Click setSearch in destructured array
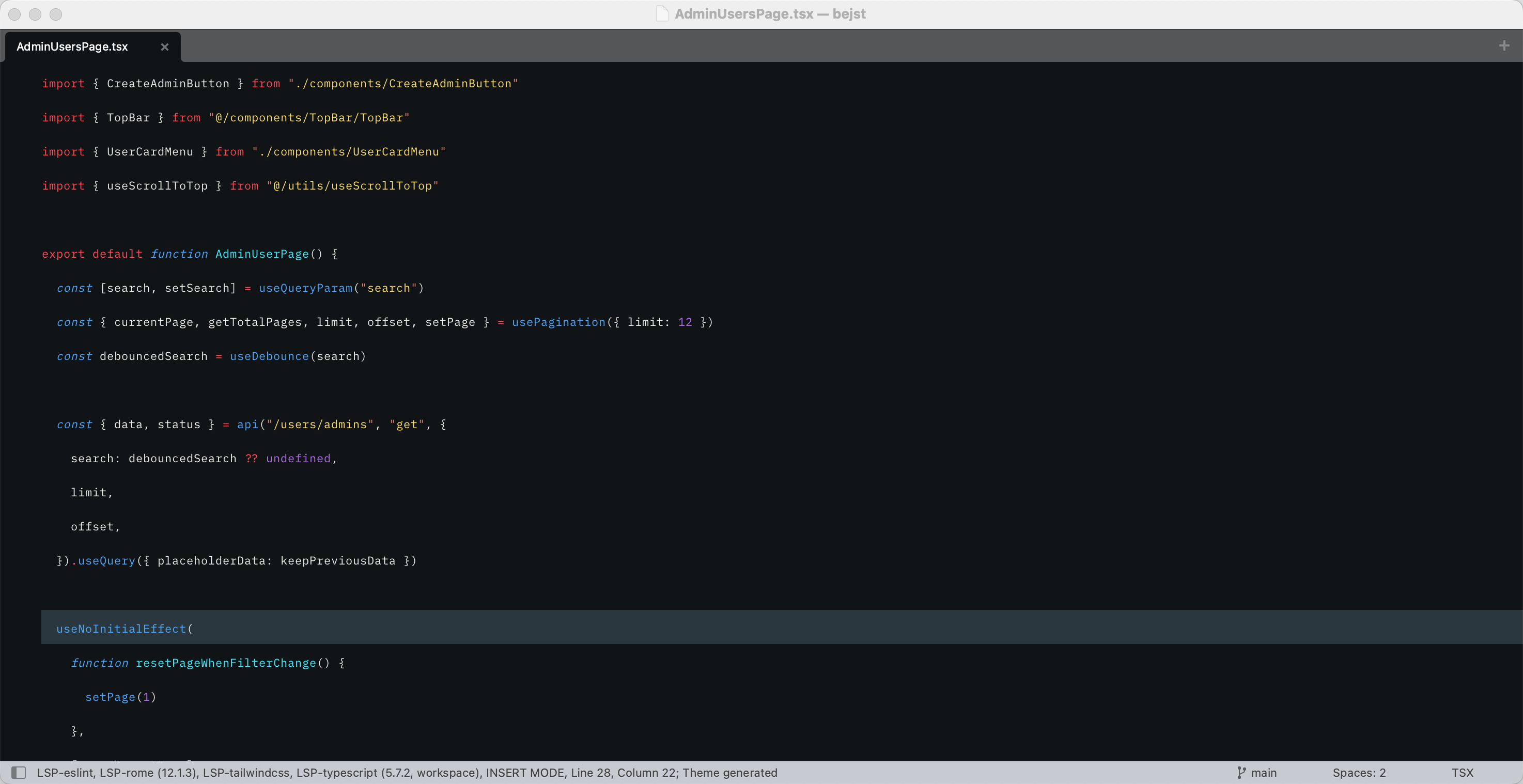The image size is (1523, 784). tap(197, 288)
